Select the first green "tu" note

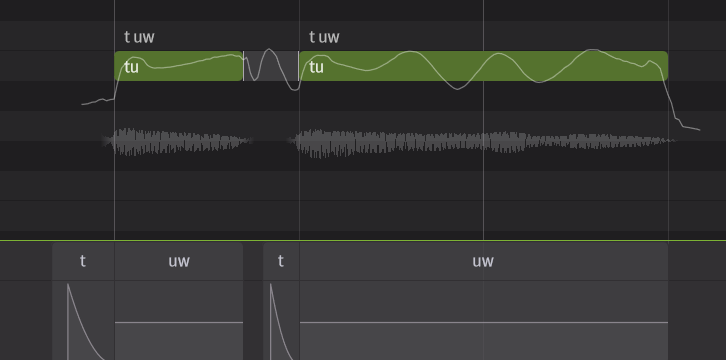click(x=179, y=66)
